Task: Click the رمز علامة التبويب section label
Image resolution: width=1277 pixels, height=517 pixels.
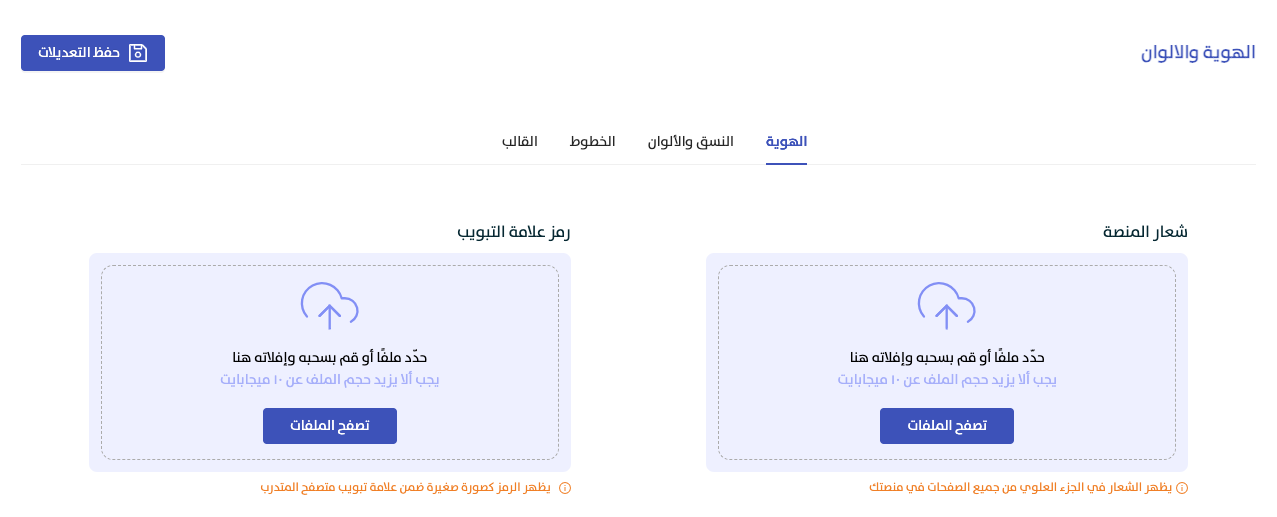Action: 514,232
